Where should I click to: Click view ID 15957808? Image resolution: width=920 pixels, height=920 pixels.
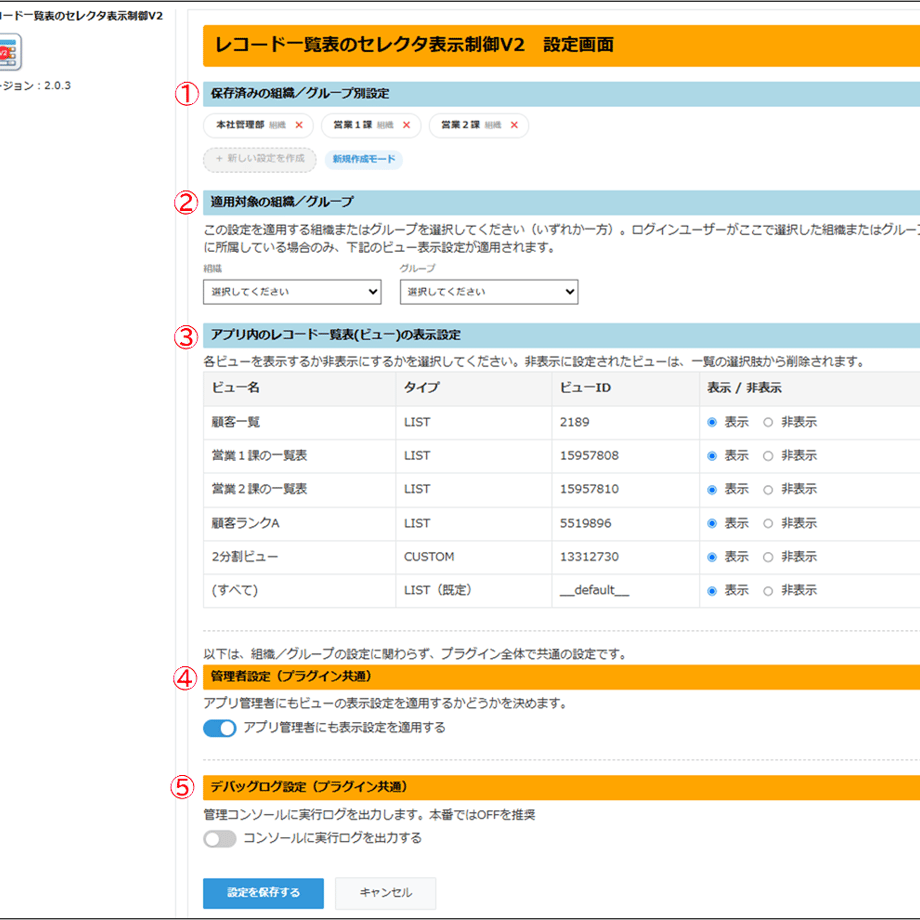[x=589, y=456]
